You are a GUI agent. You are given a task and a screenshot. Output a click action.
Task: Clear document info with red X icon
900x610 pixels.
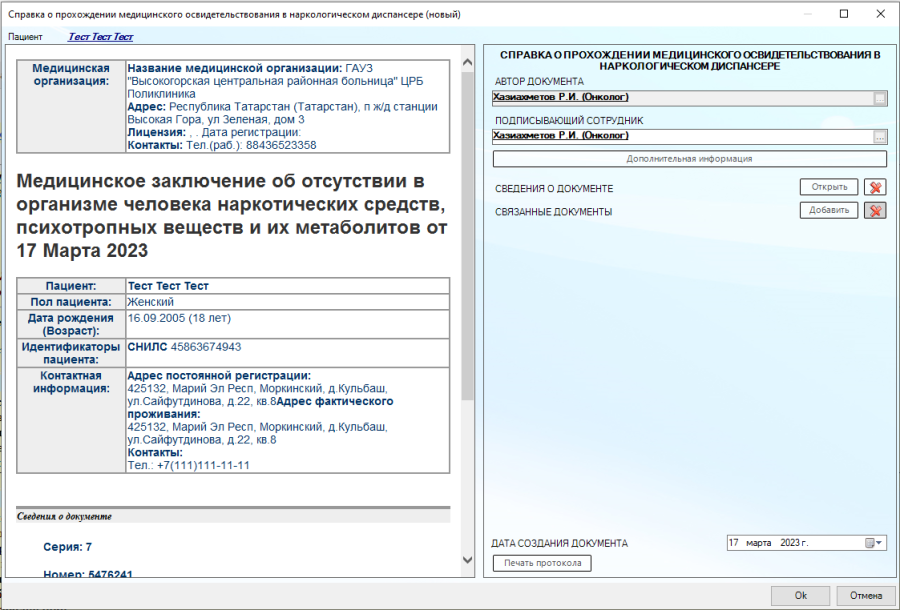[875, 187]
